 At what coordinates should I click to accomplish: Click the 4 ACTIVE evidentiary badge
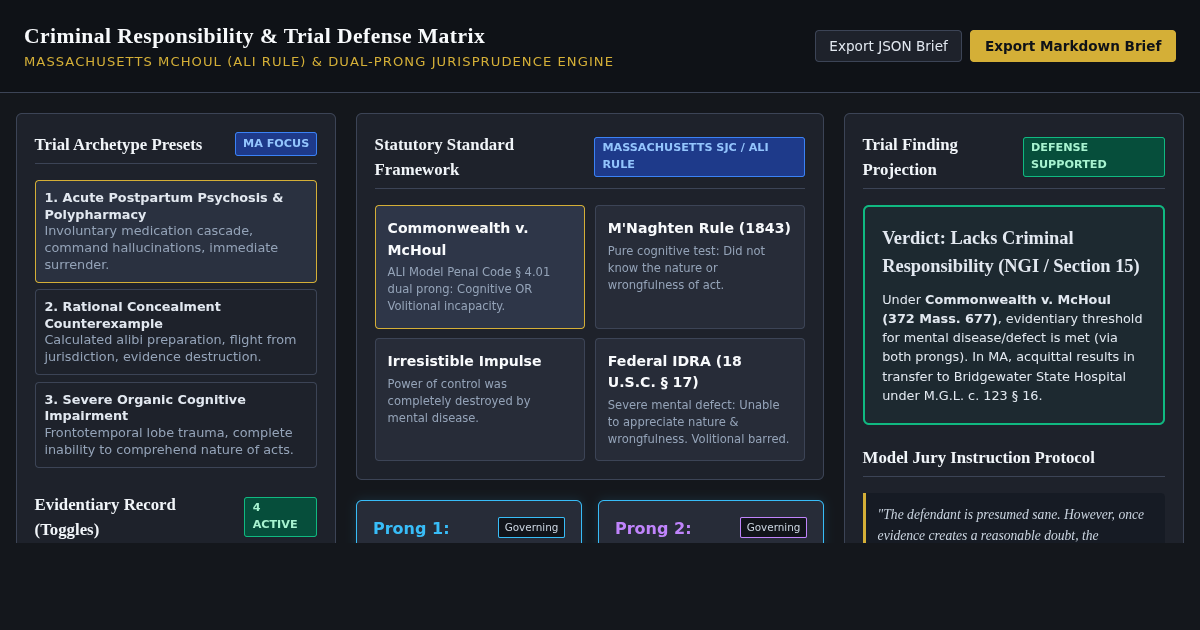[280, 516]
